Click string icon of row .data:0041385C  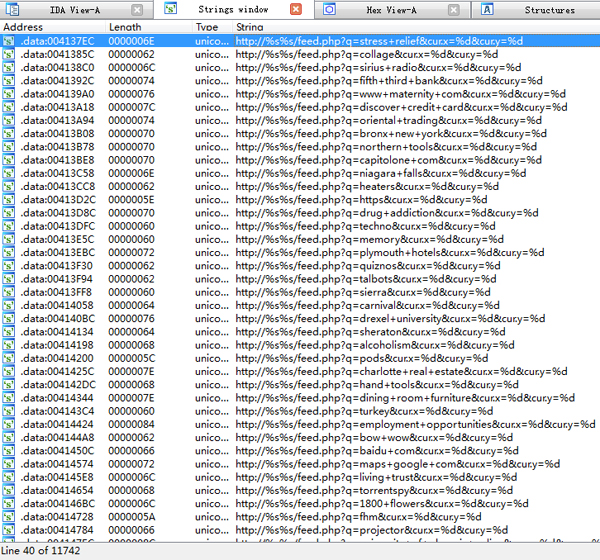tap(9, 54)
